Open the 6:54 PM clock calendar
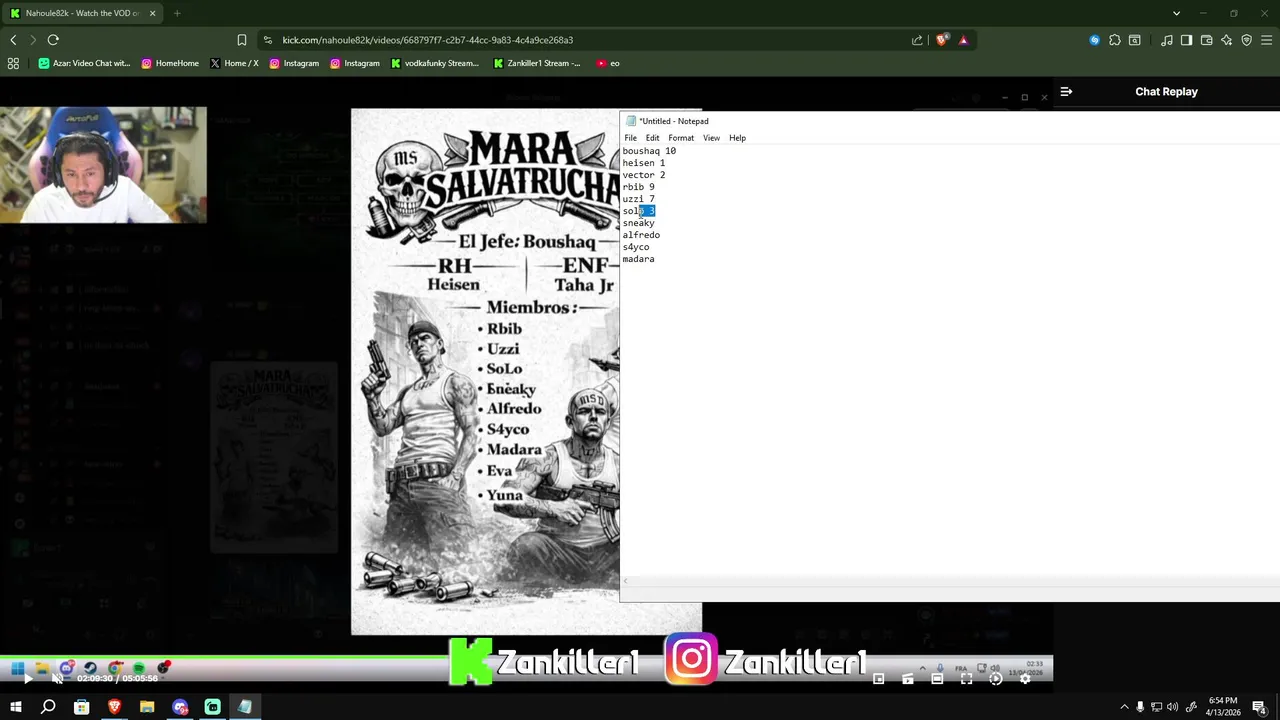The height and width of the screenshot is (720, 1280). tap(1222, 707)
